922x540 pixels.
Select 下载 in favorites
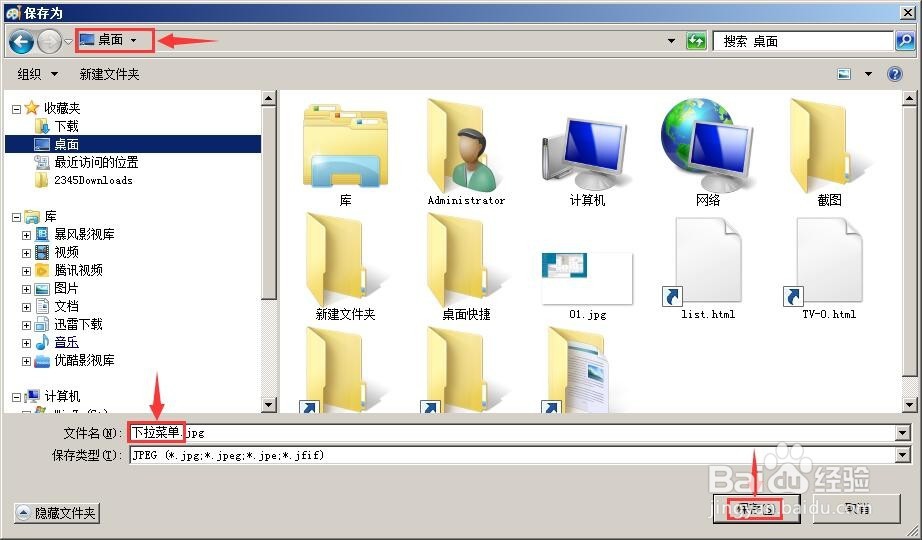pos(66,126)
